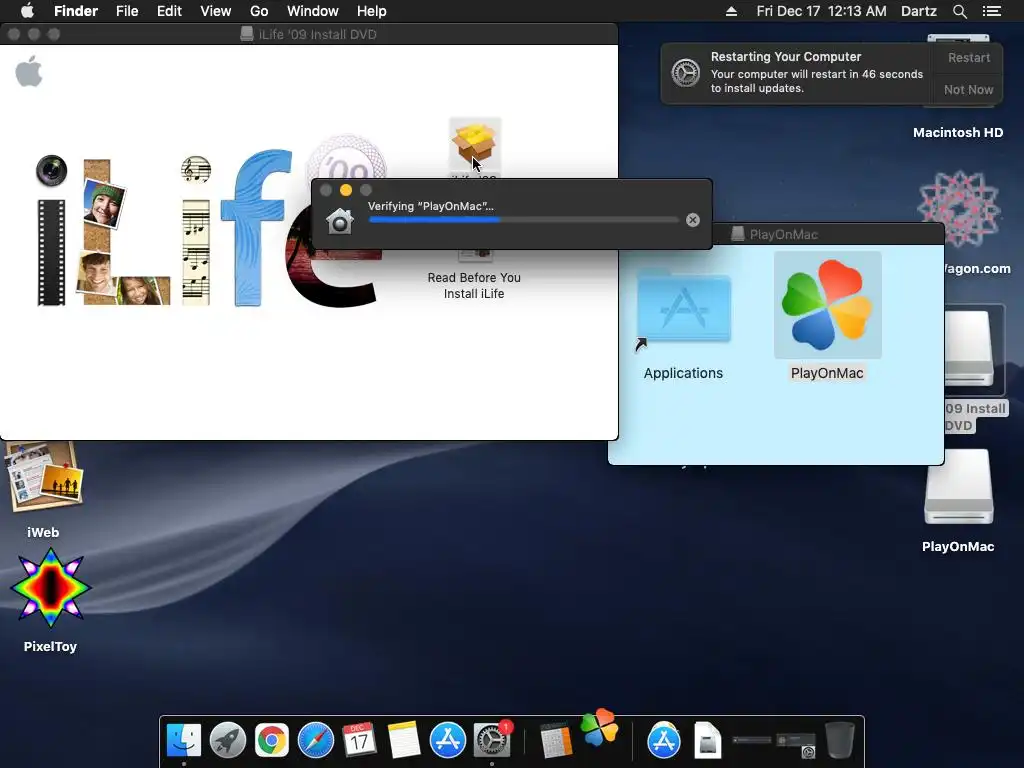The image size is (1024, 768).
Task: Open the Finder menu
Action: pyautogui.click(x=76, y=11)
